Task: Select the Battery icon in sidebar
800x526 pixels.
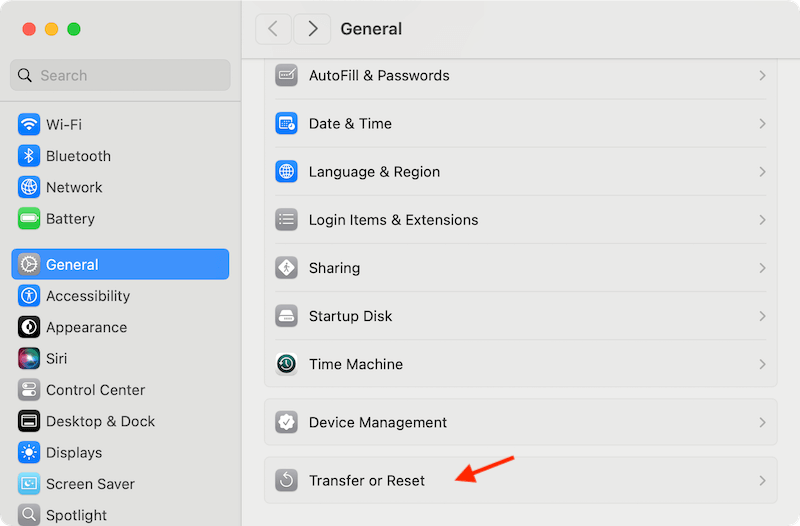Action: (29, 219)
